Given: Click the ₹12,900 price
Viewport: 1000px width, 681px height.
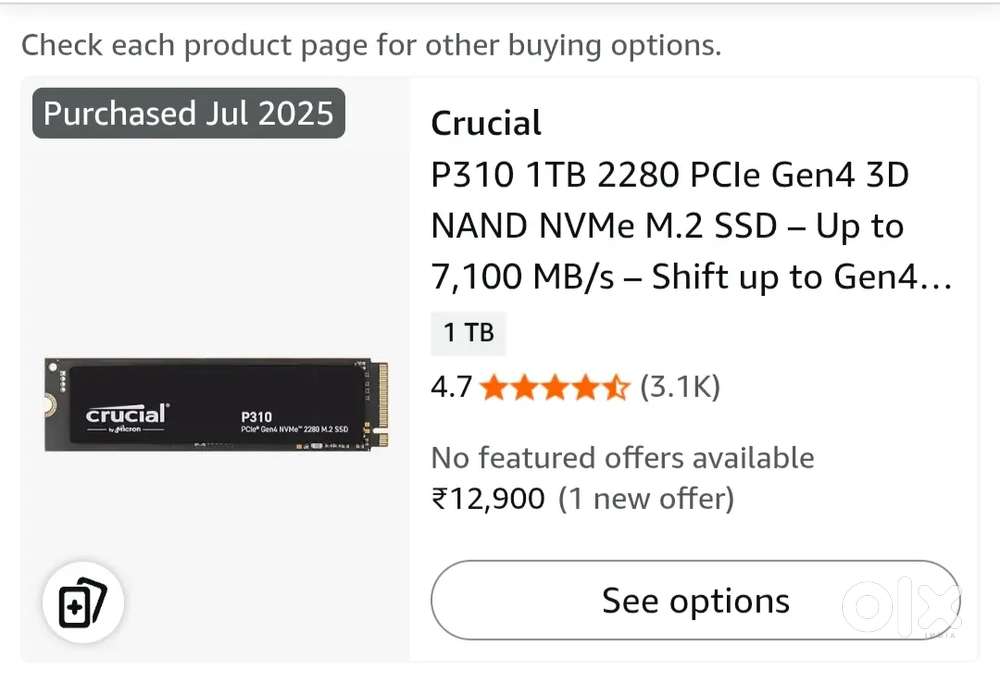Looking at the screenshot, I should (x=488, y=498).
